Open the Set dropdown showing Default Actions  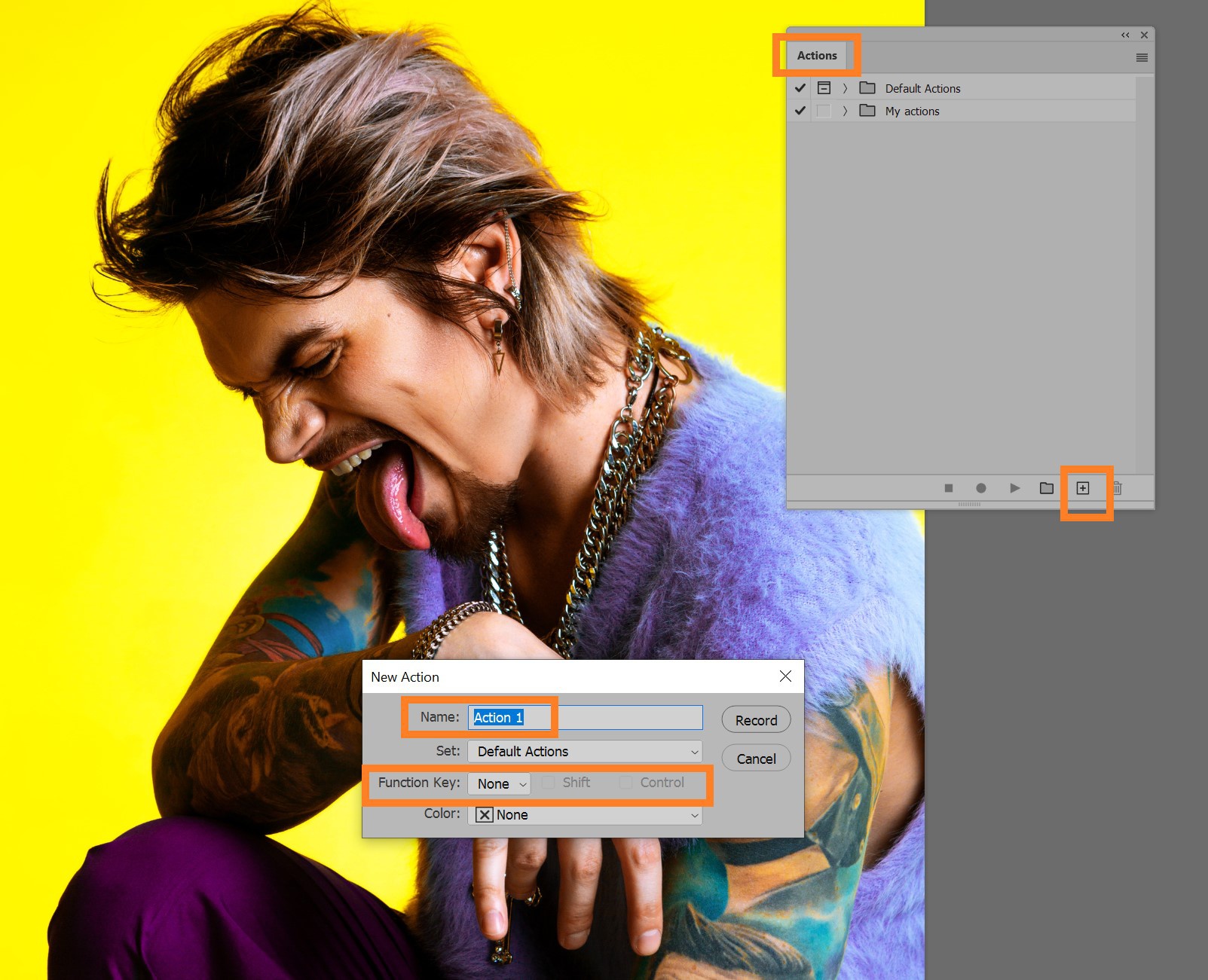point(585,752)
